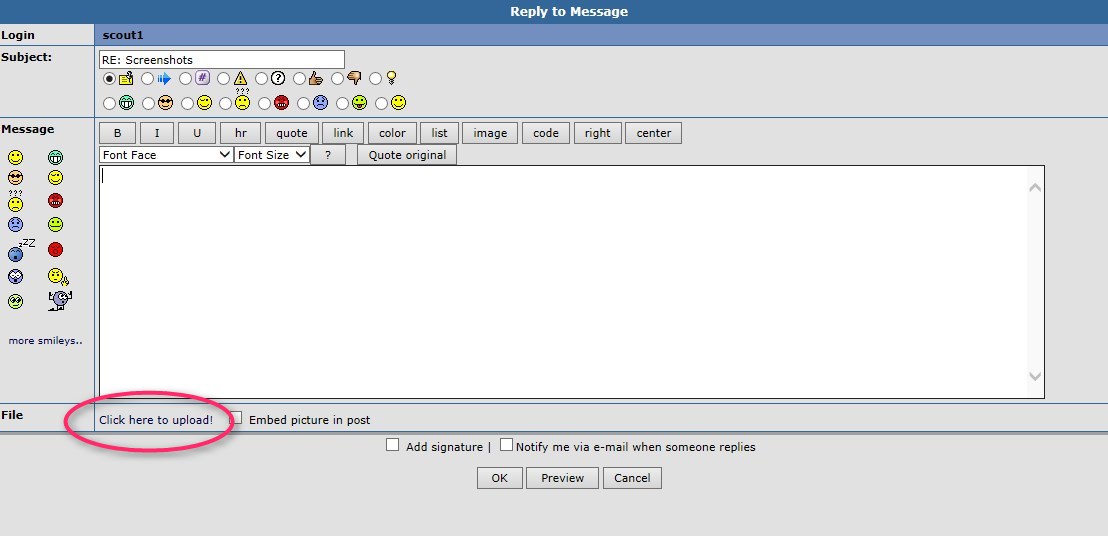Viewport: 1108px width, 536px height.
Task: Apply underline with the U button
Action: [x=196, y=133]
